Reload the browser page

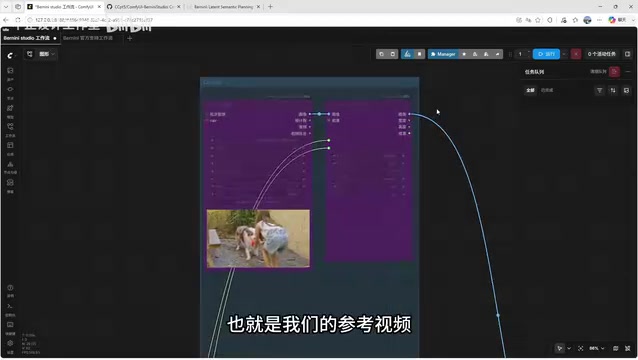click(x=18, y=20)
